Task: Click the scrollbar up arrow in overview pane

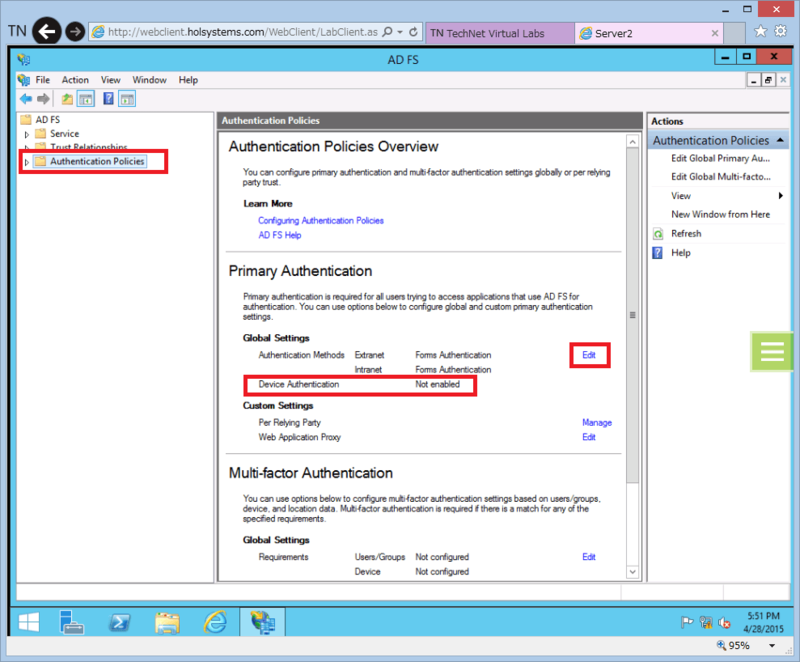Action: tap(633, 142)
